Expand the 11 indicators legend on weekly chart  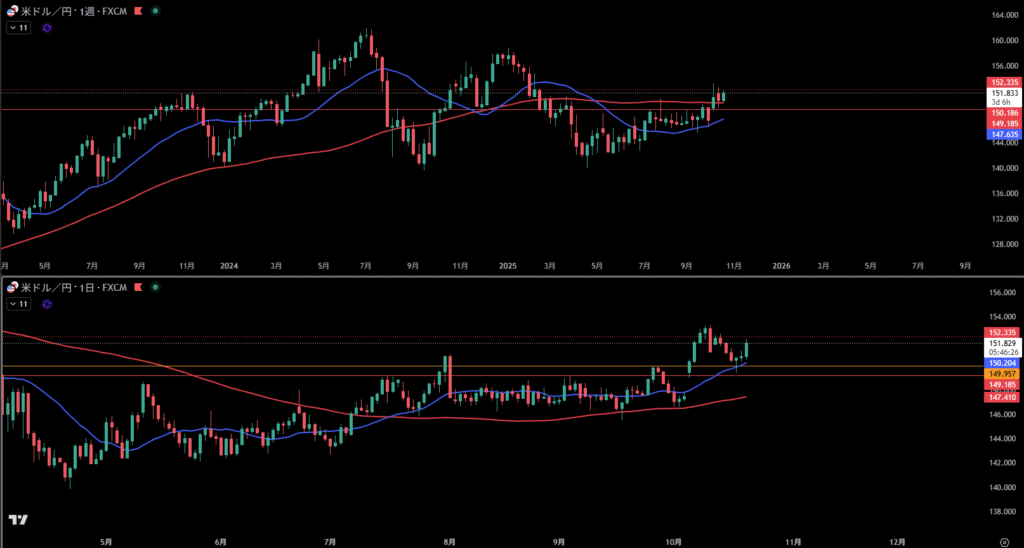click(x=19, y=28)
